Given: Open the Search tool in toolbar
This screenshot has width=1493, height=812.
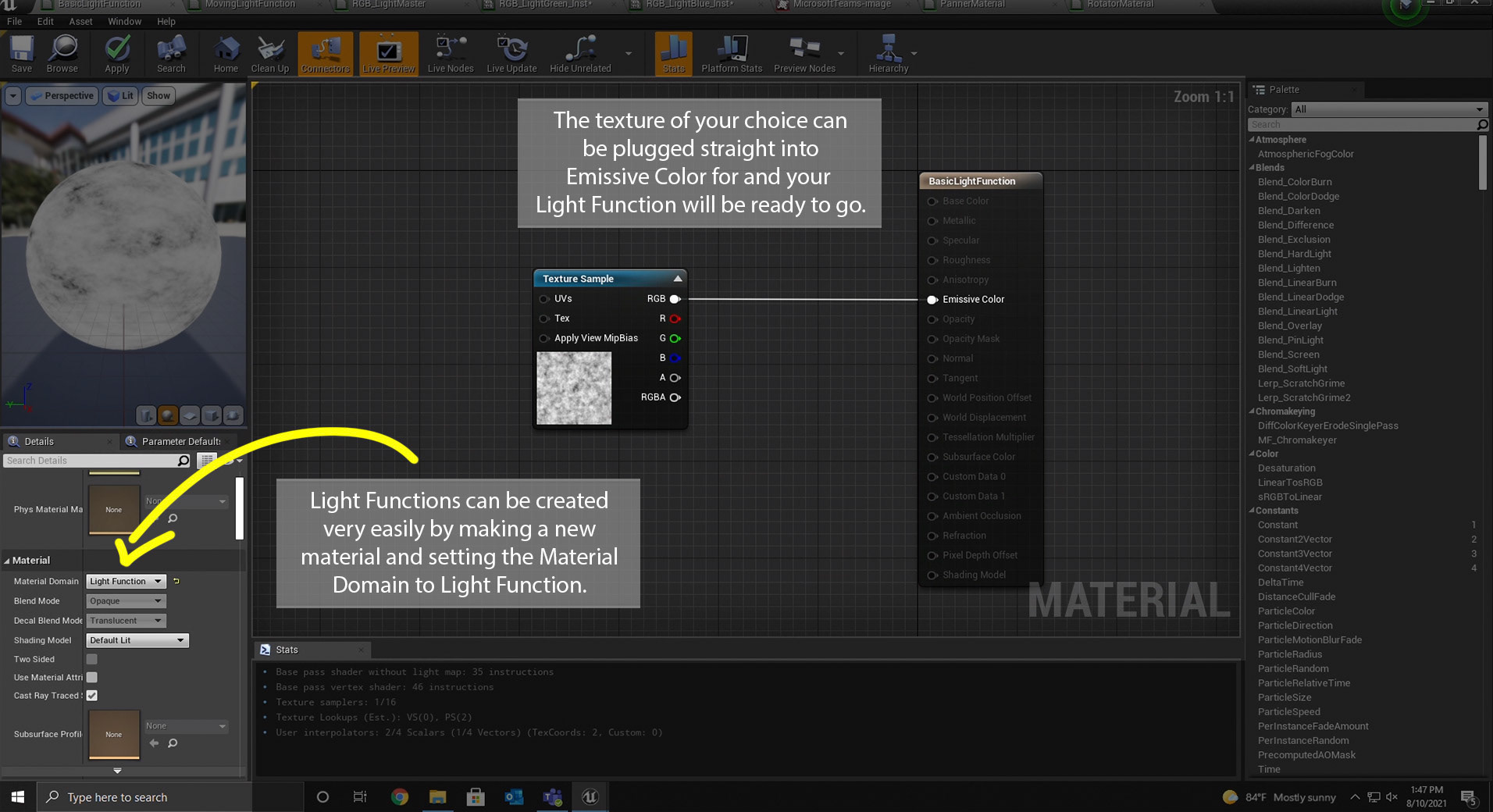Looking at the screenshot, I should 171,54.
